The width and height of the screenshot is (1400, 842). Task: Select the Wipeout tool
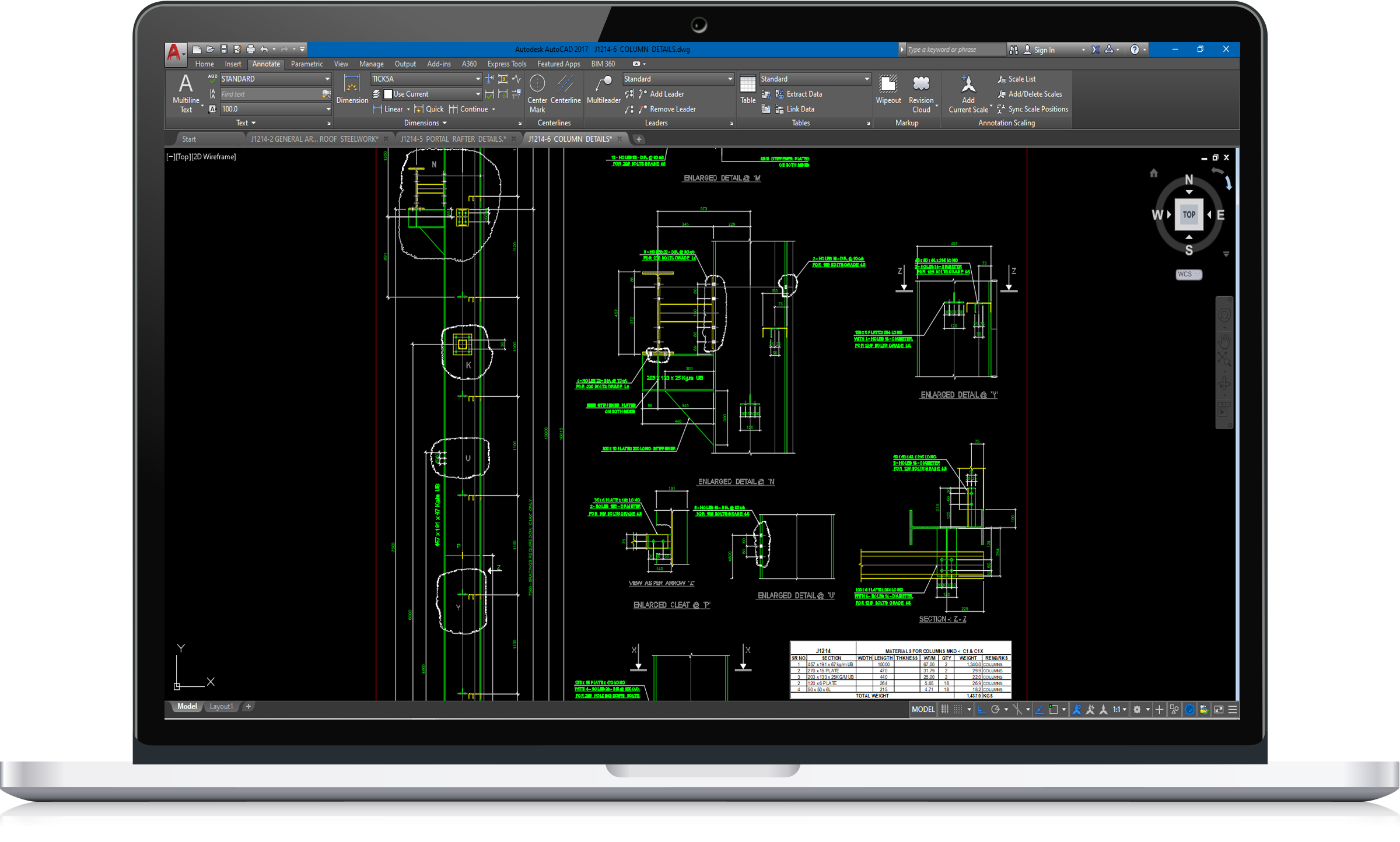(x=888, y=89)
